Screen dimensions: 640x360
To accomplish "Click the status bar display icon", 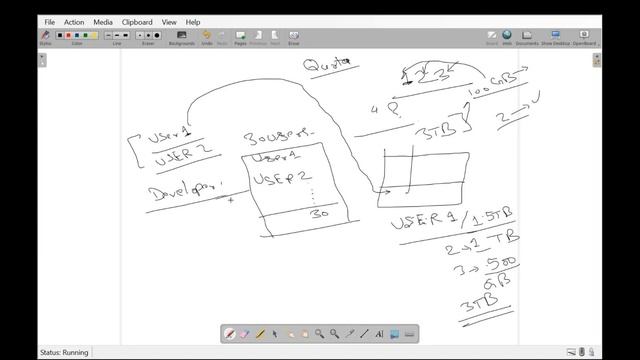I will pyautogui.click(x=571, y=352).
